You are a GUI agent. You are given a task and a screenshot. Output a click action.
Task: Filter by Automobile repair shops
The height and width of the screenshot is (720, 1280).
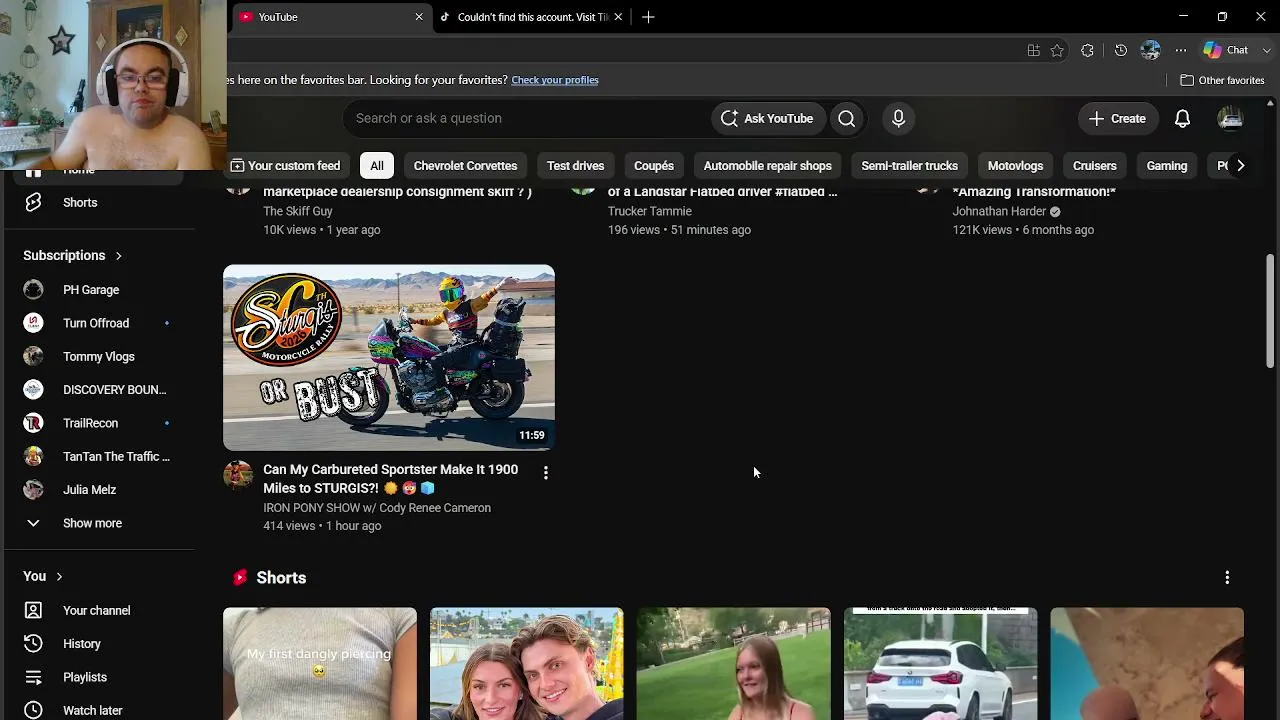[x=767, y=166]
